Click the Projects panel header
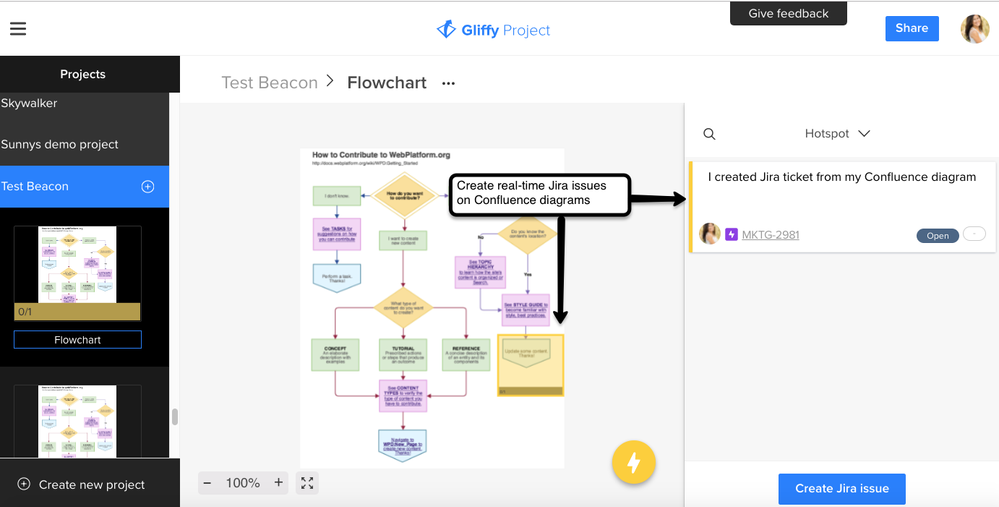999x507 pixels. pos(83,75)
